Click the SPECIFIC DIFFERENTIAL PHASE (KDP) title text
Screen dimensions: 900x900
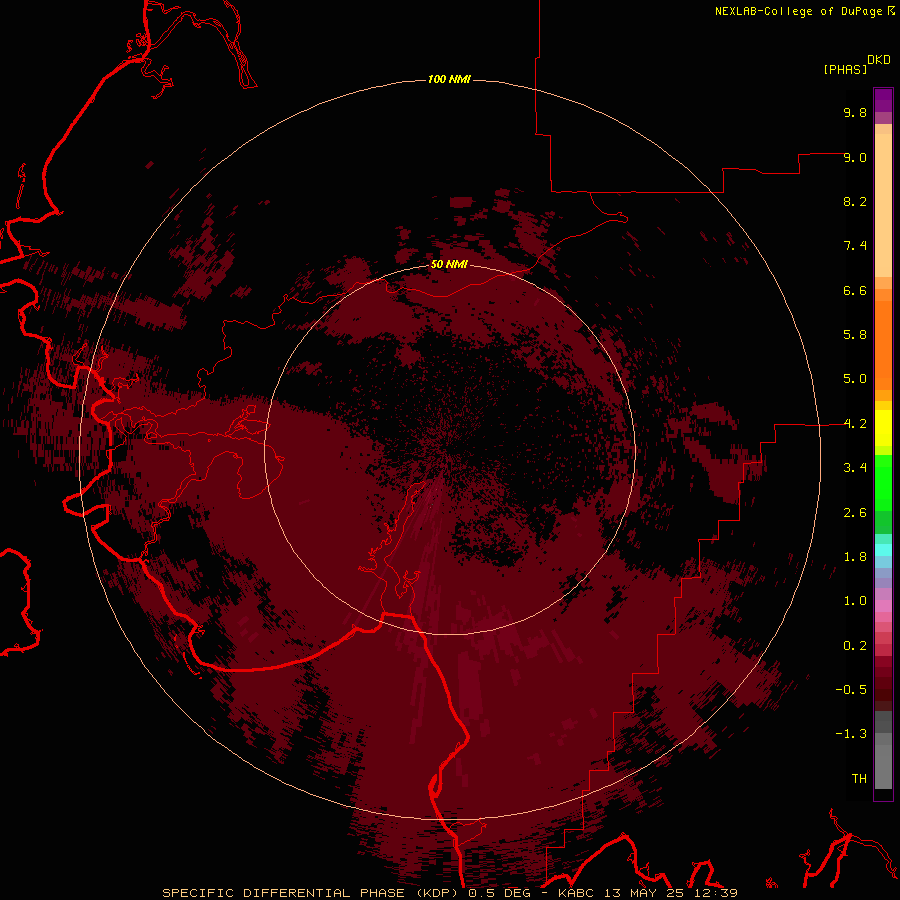(x=312, y=893)
